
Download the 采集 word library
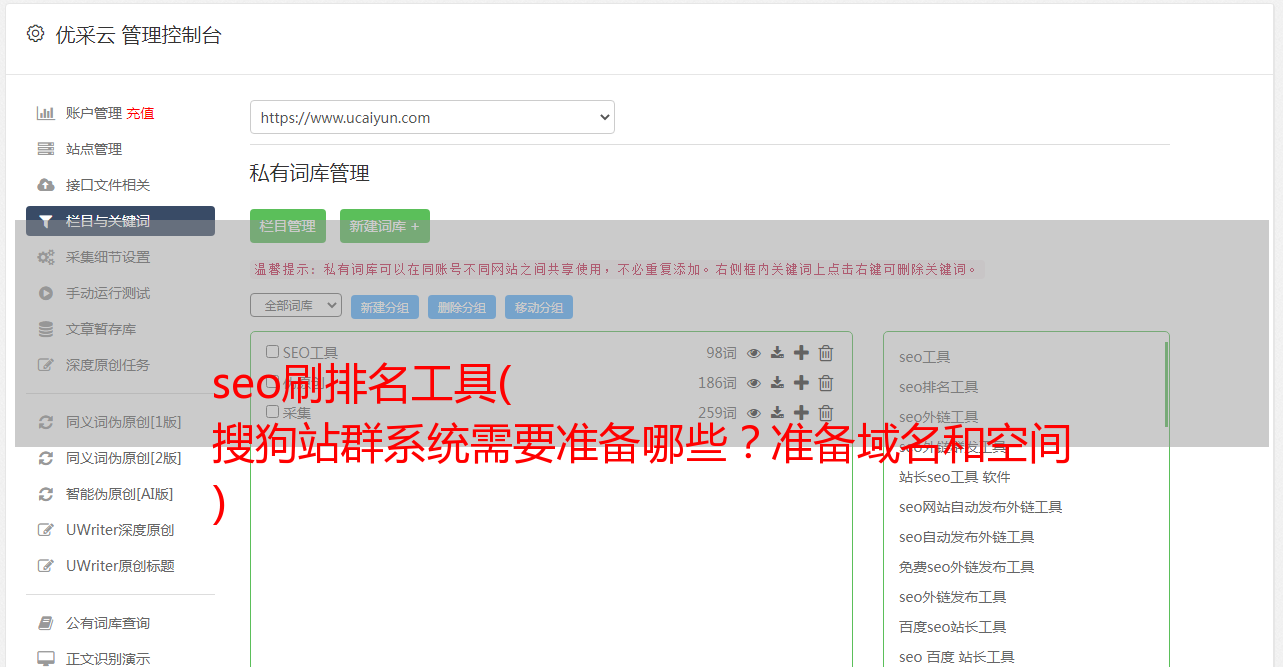point(777,413)
